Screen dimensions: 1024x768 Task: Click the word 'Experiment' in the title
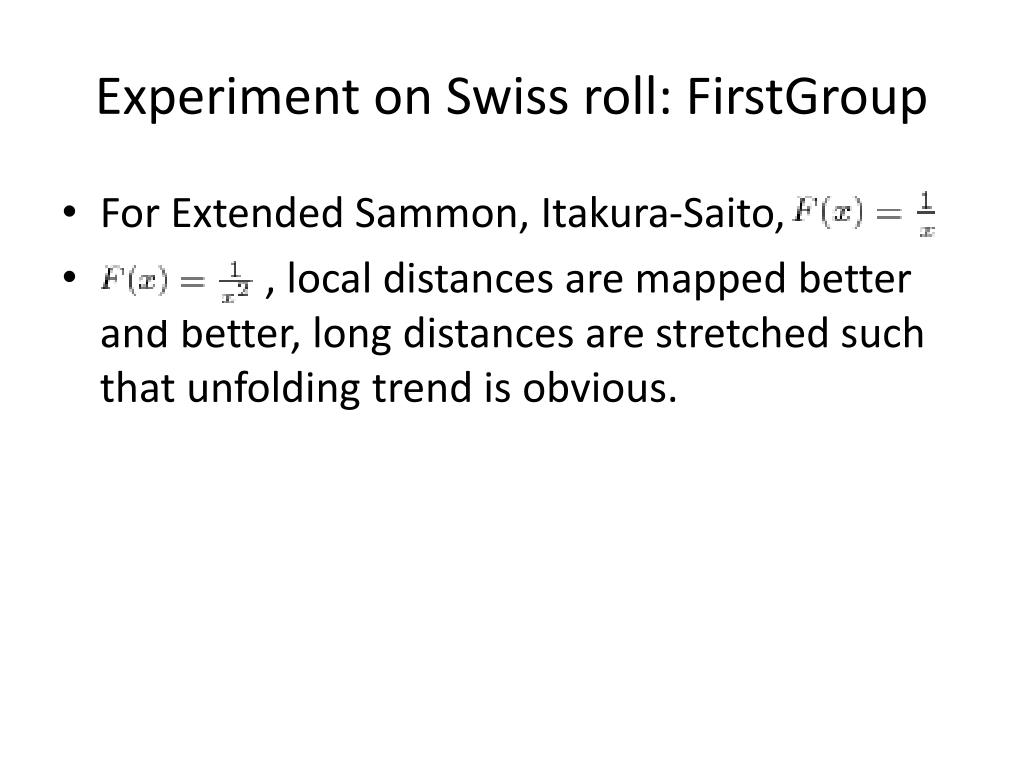click(228, 98)
